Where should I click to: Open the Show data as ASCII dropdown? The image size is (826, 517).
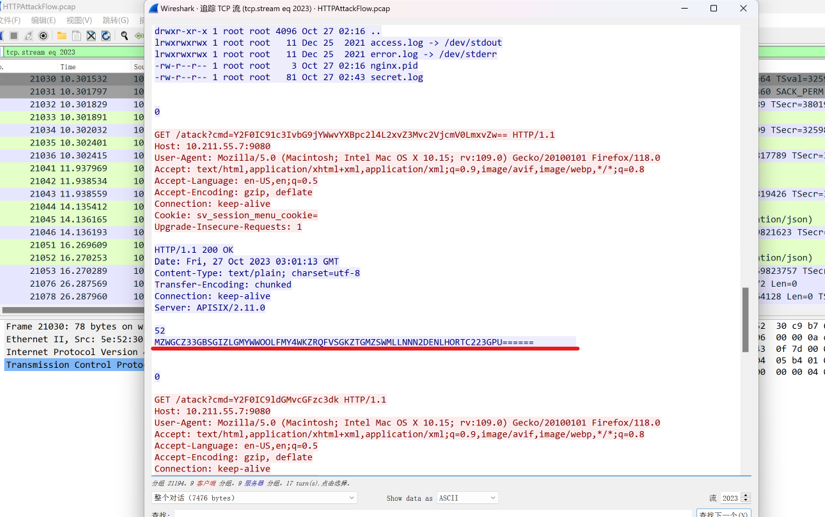(x=467, y=498)
